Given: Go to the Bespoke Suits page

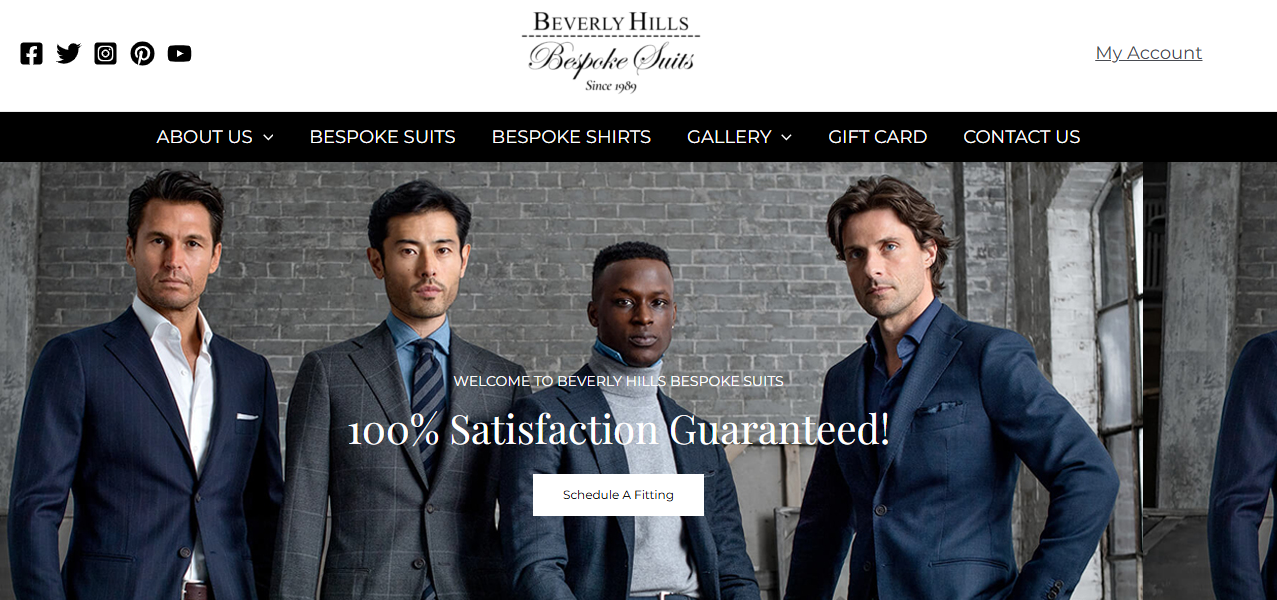Looking at the screenshot, I should pyautogui.click(x=382, y=137).
